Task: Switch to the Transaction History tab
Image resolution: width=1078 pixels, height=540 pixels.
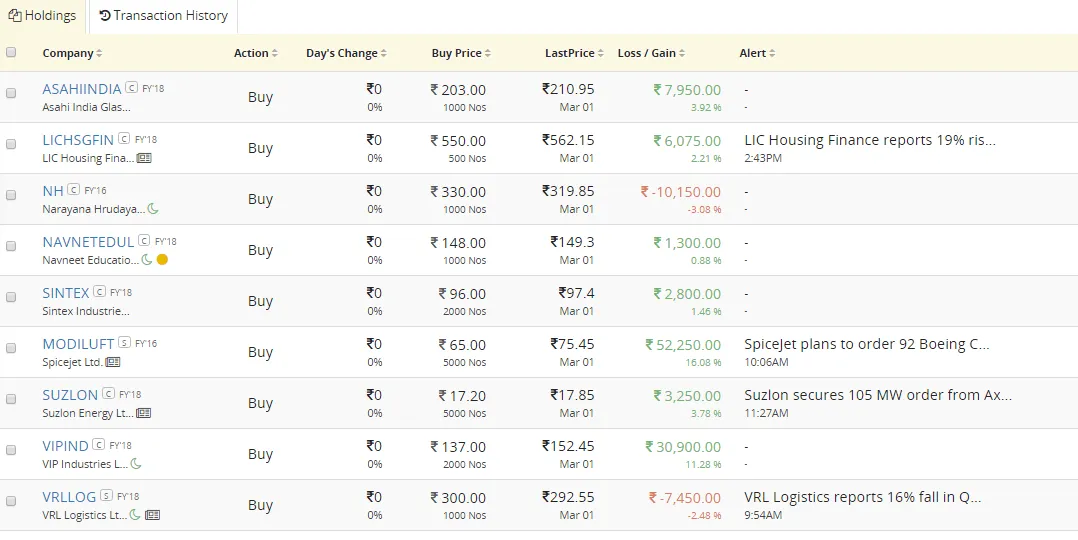Action: click(x=164, y=16)
